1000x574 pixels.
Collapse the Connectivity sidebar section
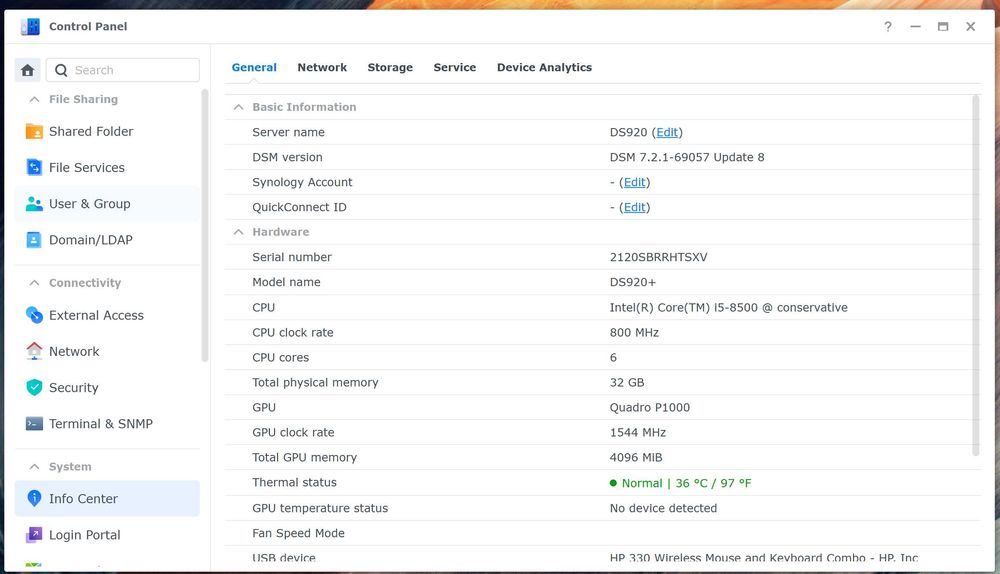pos(34,283)
